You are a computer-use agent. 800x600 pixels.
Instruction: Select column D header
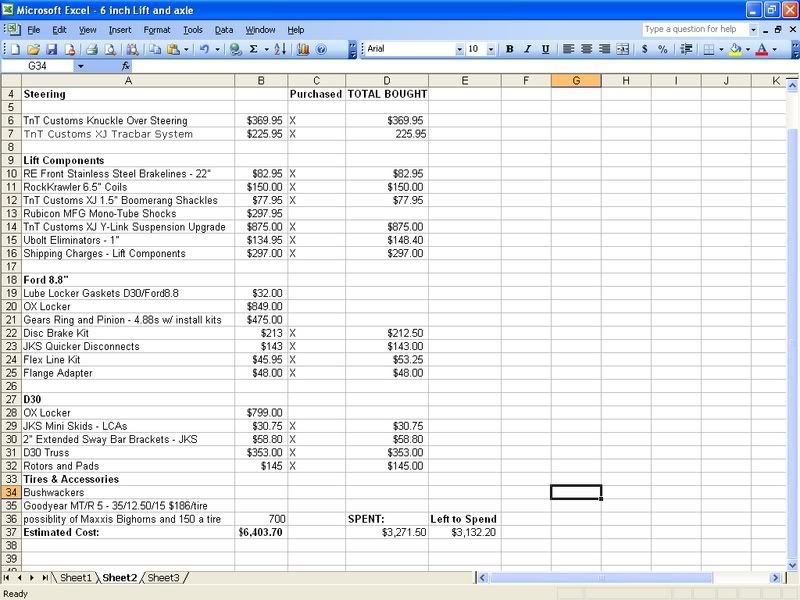click(387, 81)
